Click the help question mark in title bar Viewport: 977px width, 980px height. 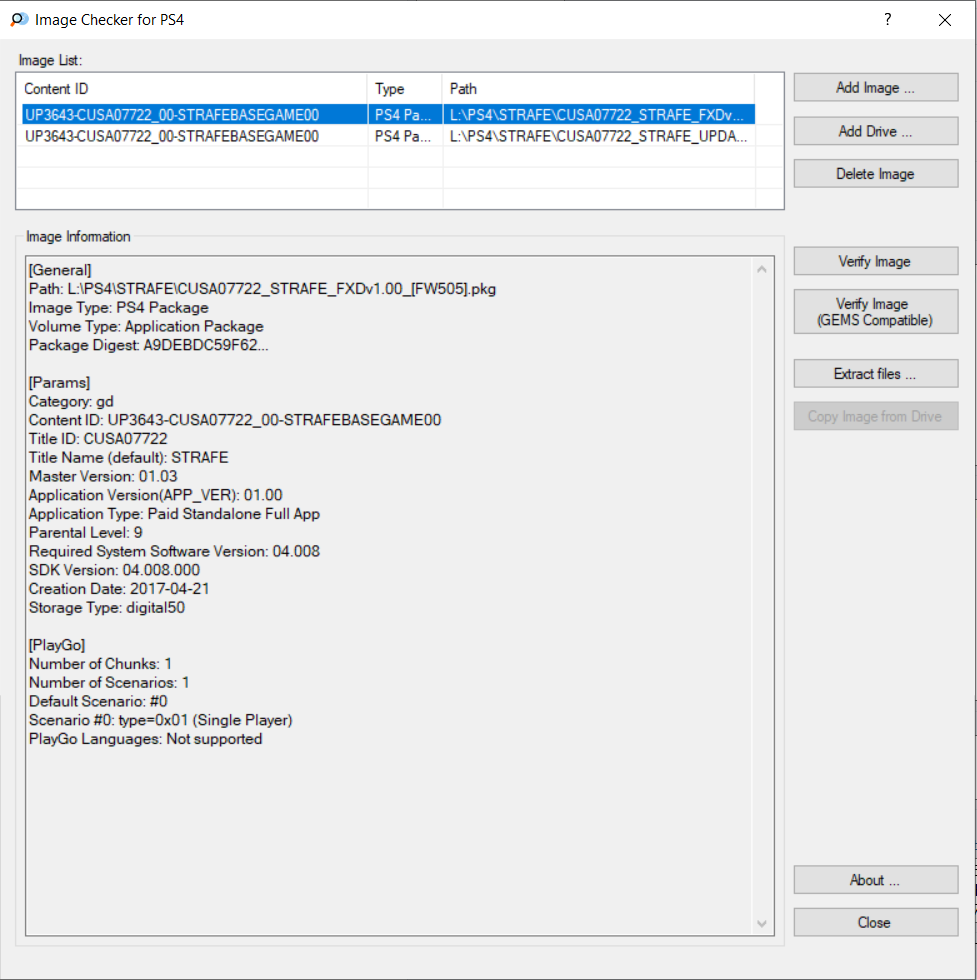[x=888, y=19]
